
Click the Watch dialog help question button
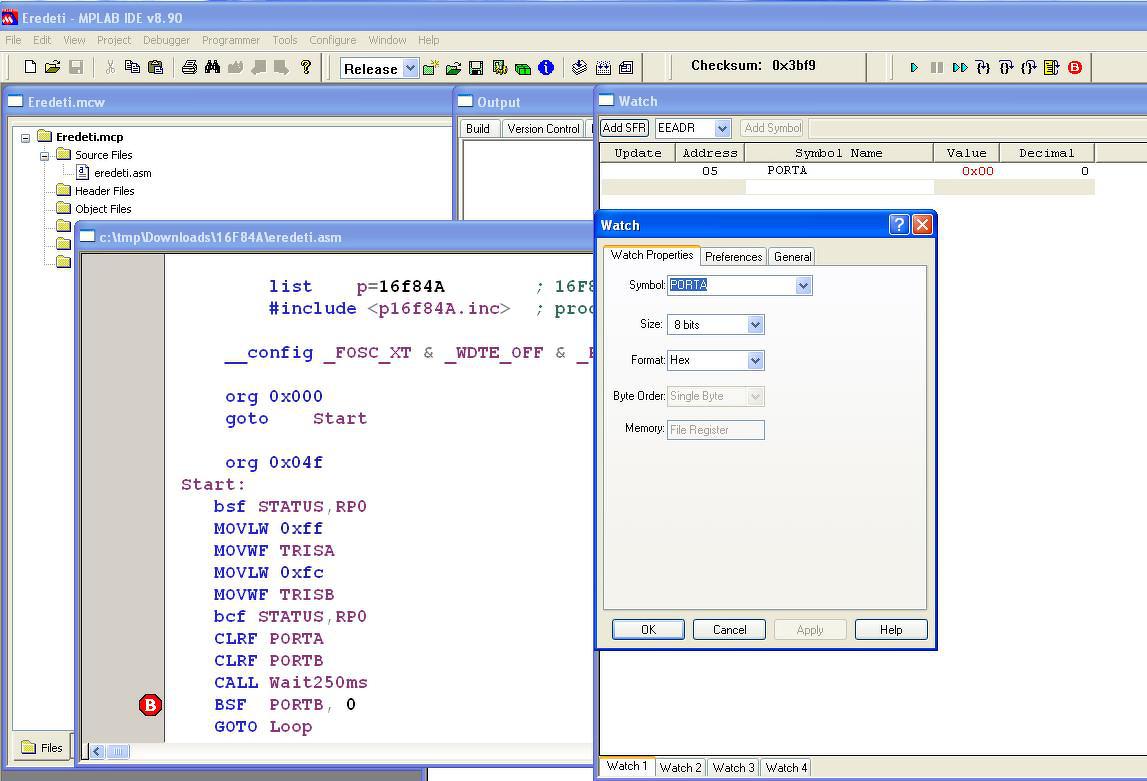pyautogui.click(x=899, y=225)
